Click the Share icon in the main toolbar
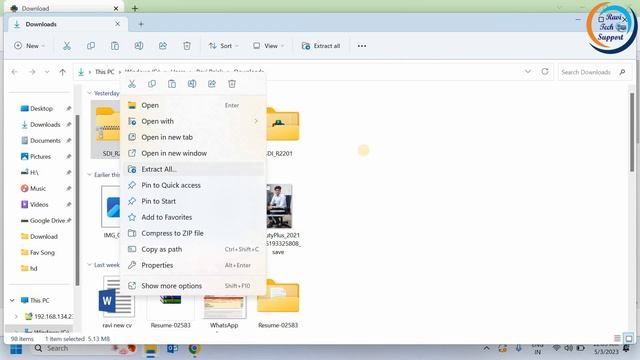Viewport: 640px width, 360px height. pyautogui.click(x=163, y=46)
